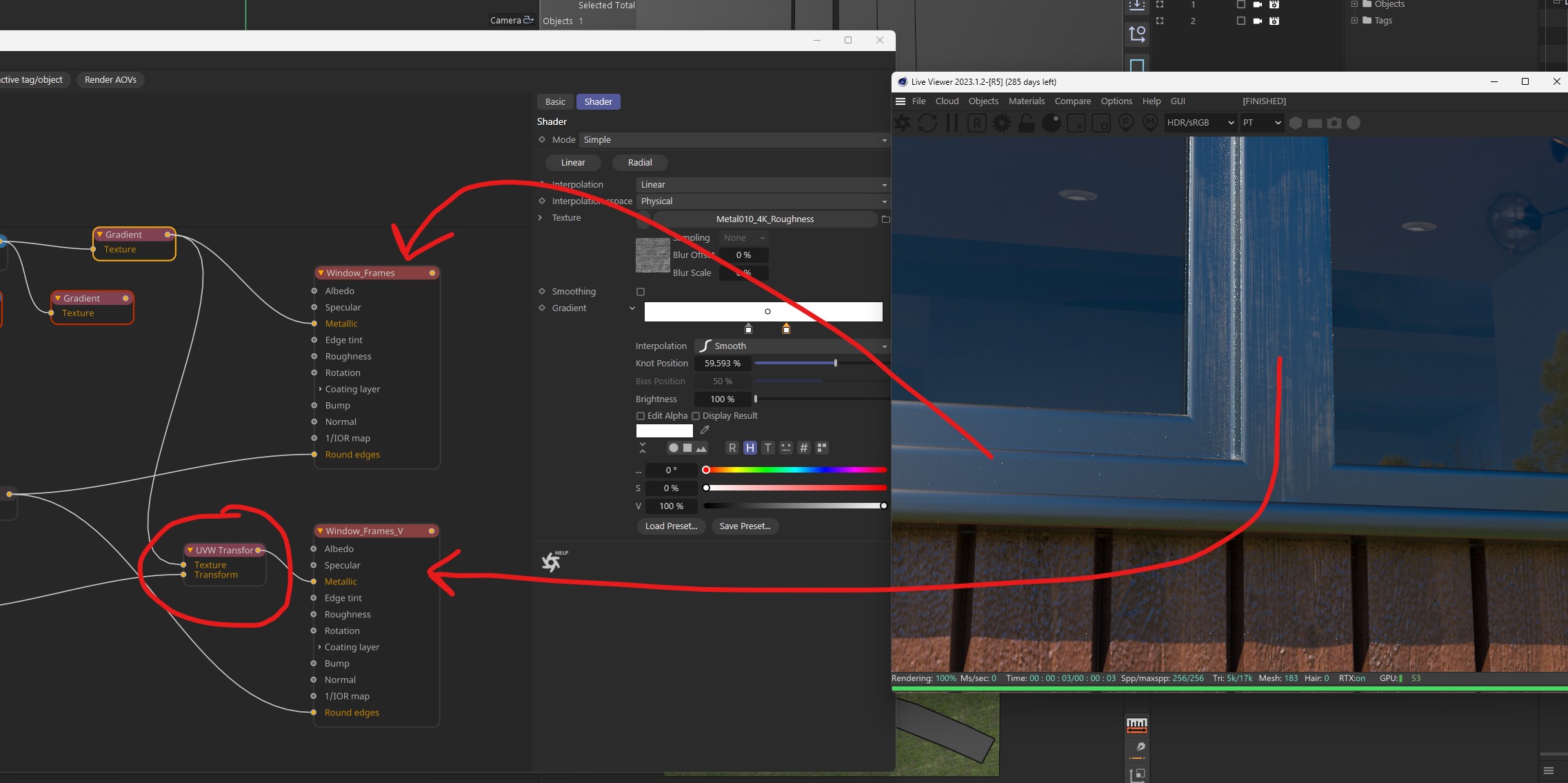1568x783 pixels.
Task: Click the Load Preset button
Action: (671, 526)
